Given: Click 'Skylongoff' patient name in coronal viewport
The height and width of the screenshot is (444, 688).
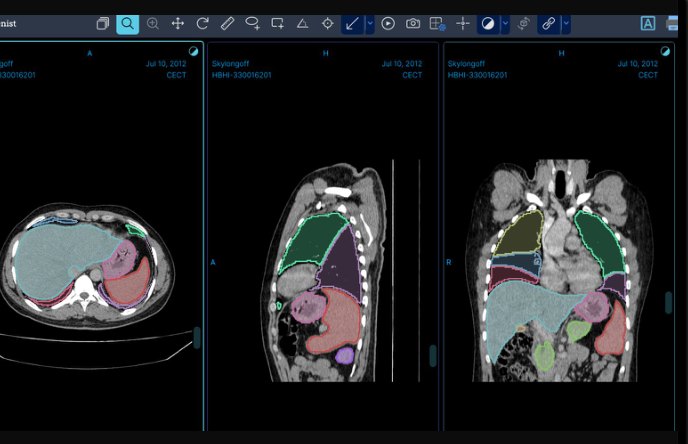Looking at the screenshot, I should (466, 64).
